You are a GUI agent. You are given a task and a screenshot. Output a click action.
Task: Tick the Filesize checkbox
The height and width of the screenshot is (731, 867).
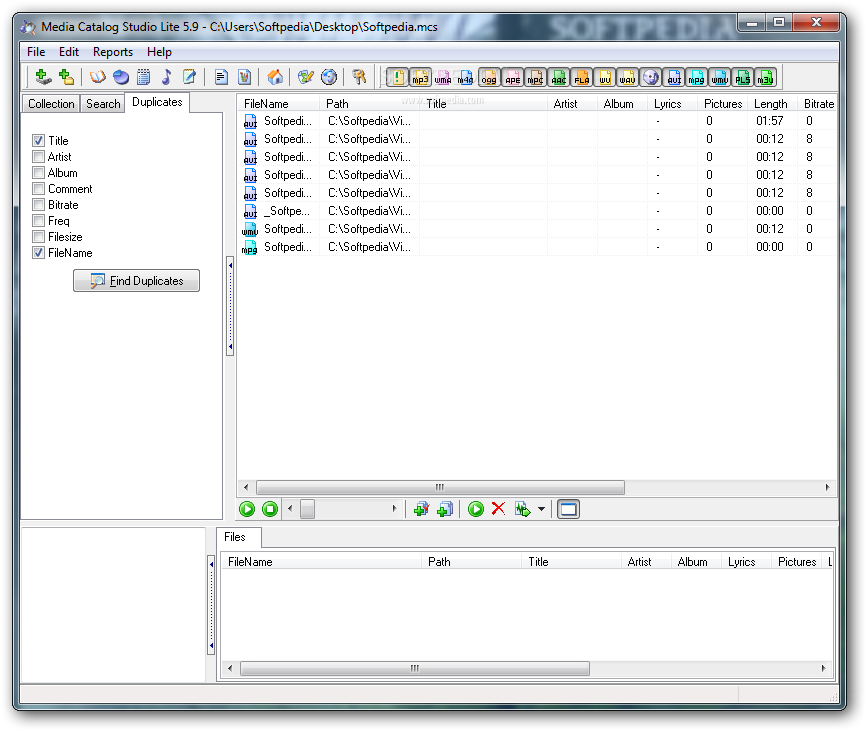point(38,237)
